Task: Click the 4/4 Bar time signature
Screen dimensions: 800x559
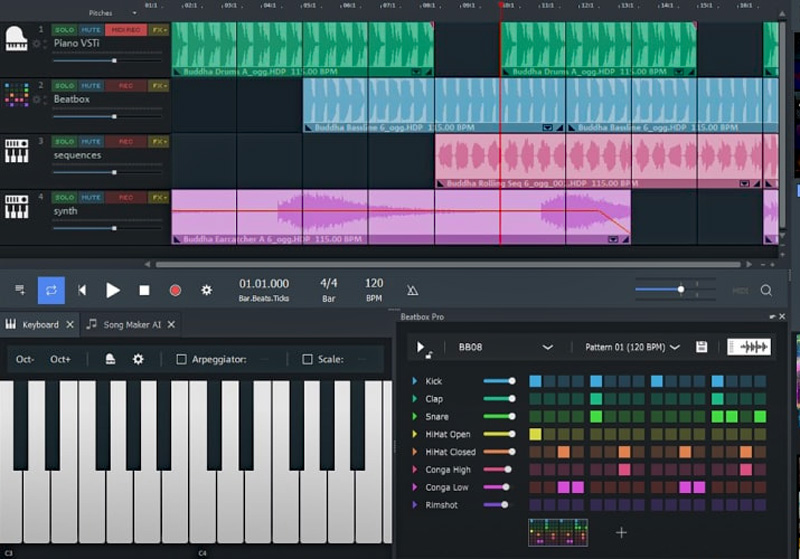Action: [329, 289]
